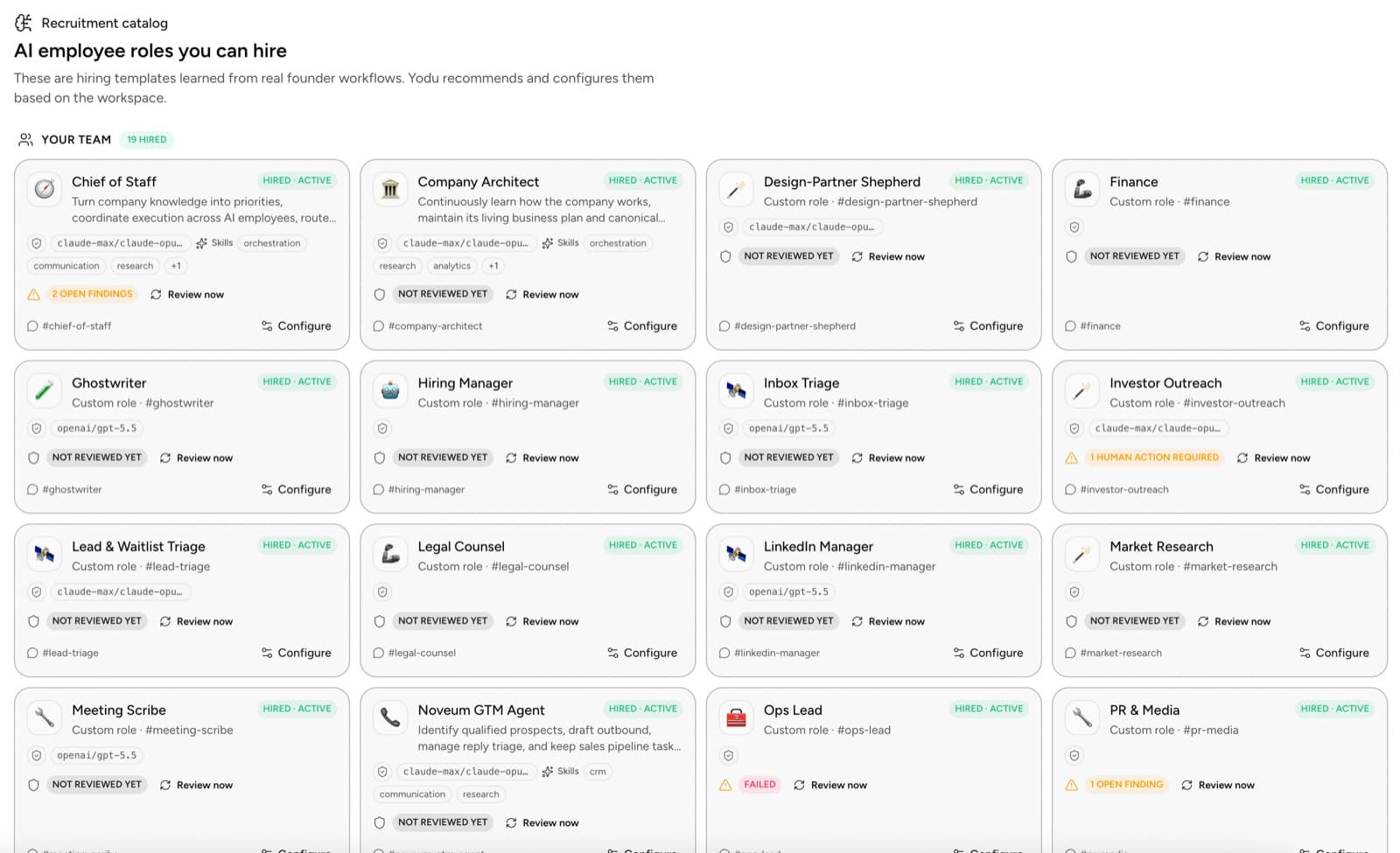Click the orchestration skill tag on Chief of Staff

271,243
